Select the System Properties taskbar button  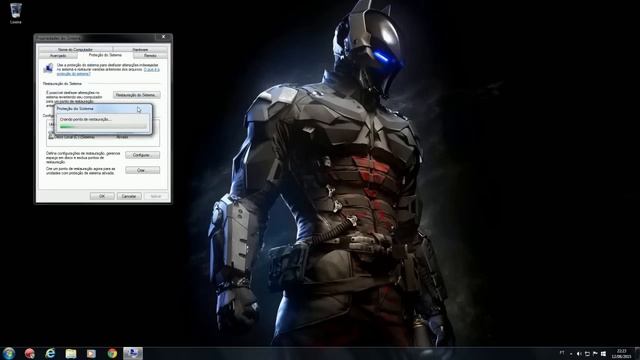coord(133,353)
